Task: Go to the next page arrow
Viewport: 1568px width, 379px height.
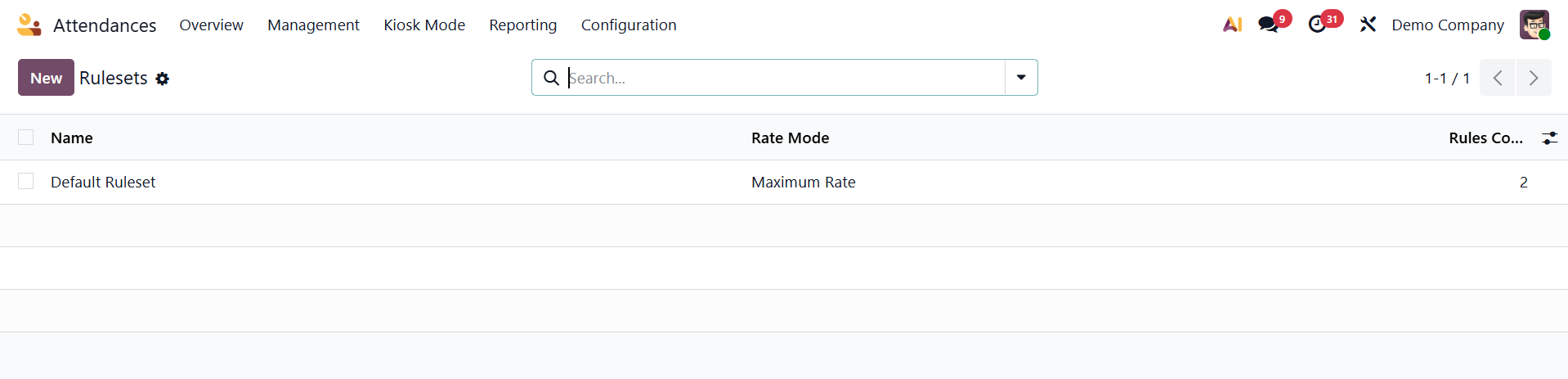Action: 1534,78
